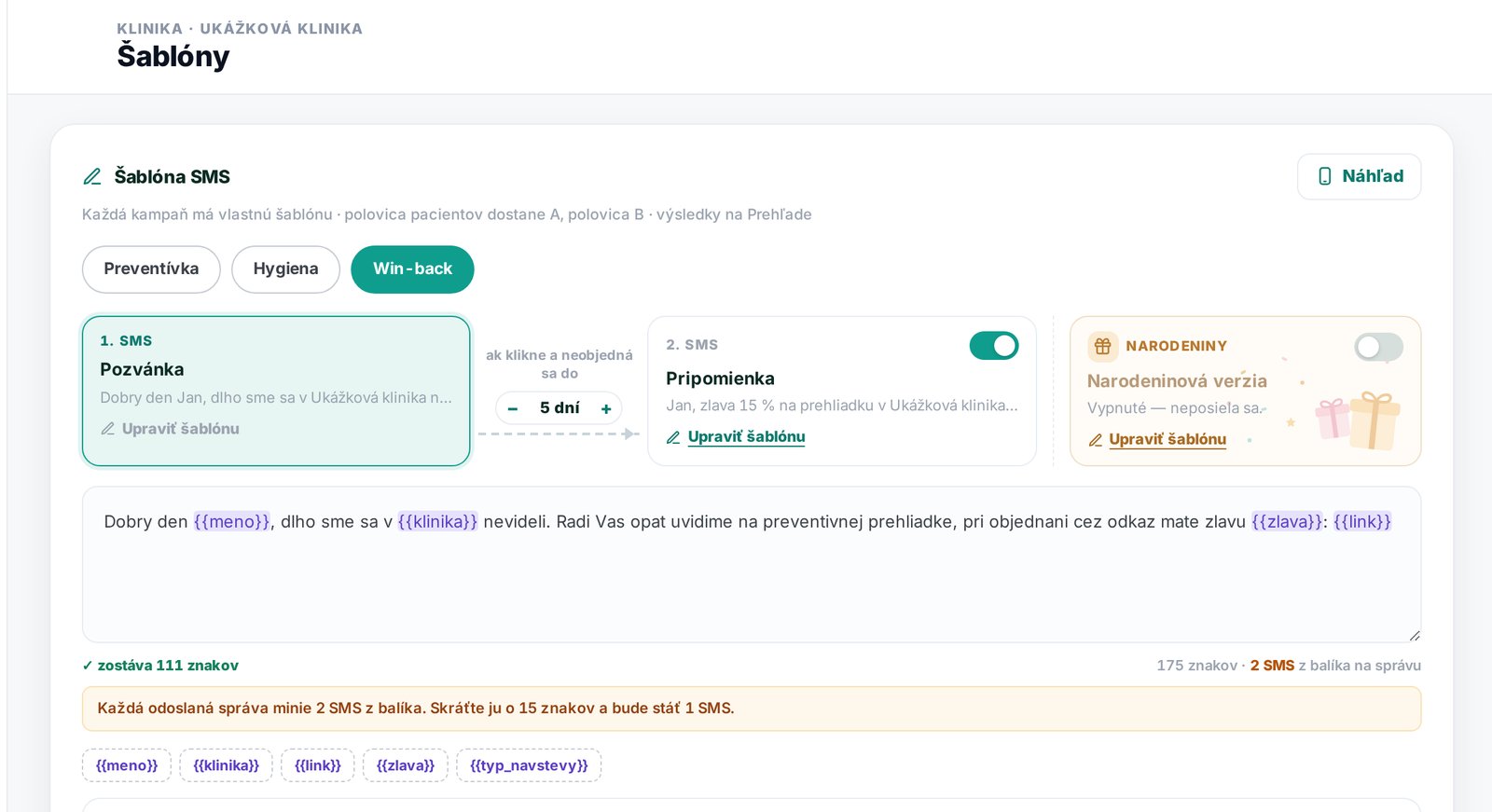1492x812 pixels.
Task: Insert the {{klinika}} variable chip
Action: click(x=226, y=765)
